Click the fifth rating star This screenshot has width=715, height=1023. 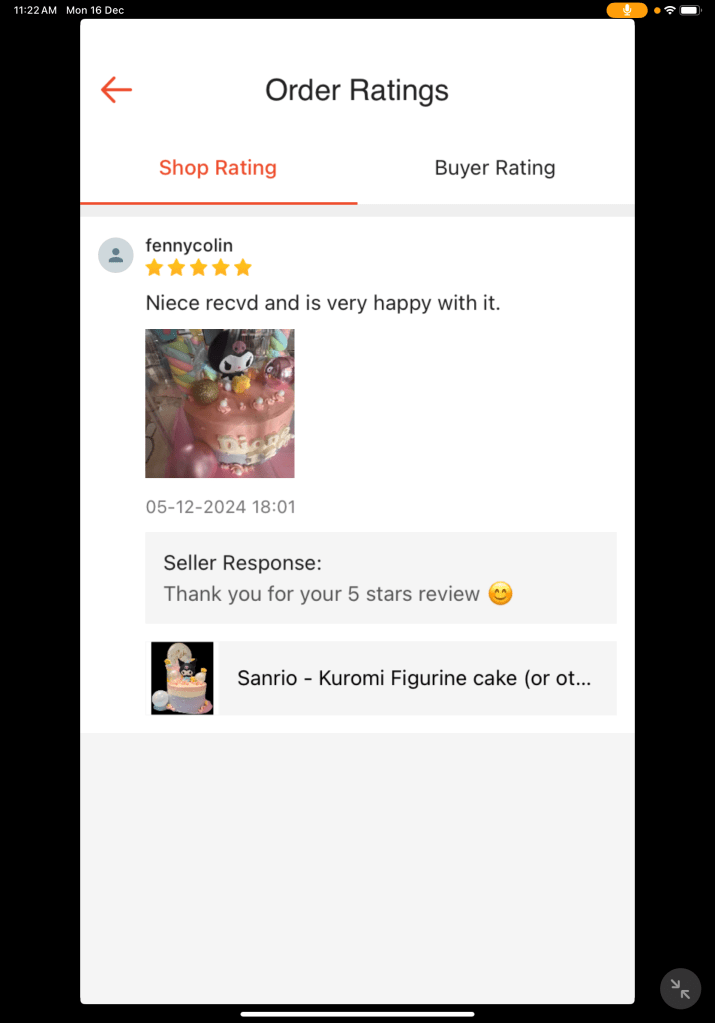[243, 267]
